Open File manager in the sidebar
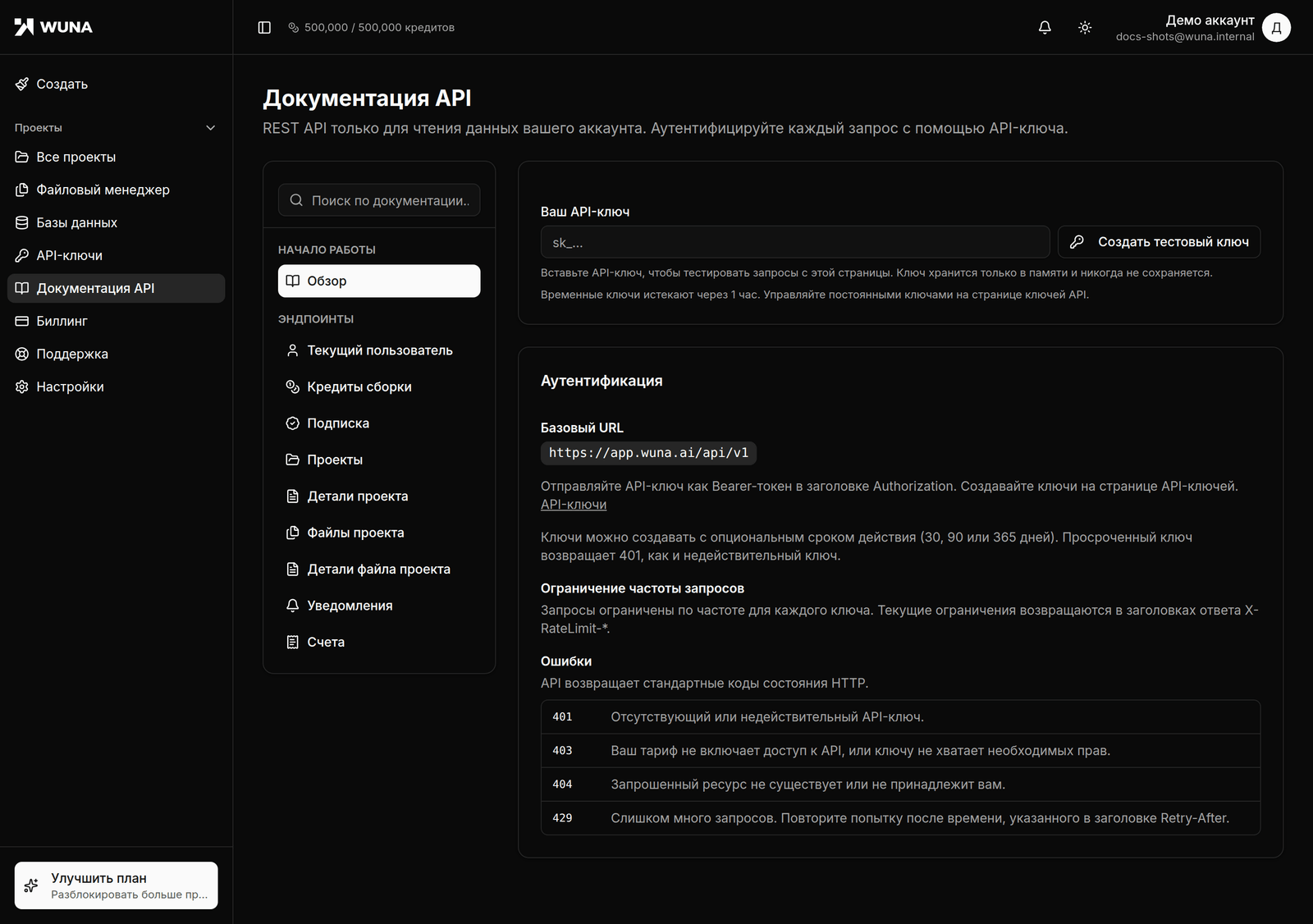This screenshot has width=1313, height=924. 116,190
